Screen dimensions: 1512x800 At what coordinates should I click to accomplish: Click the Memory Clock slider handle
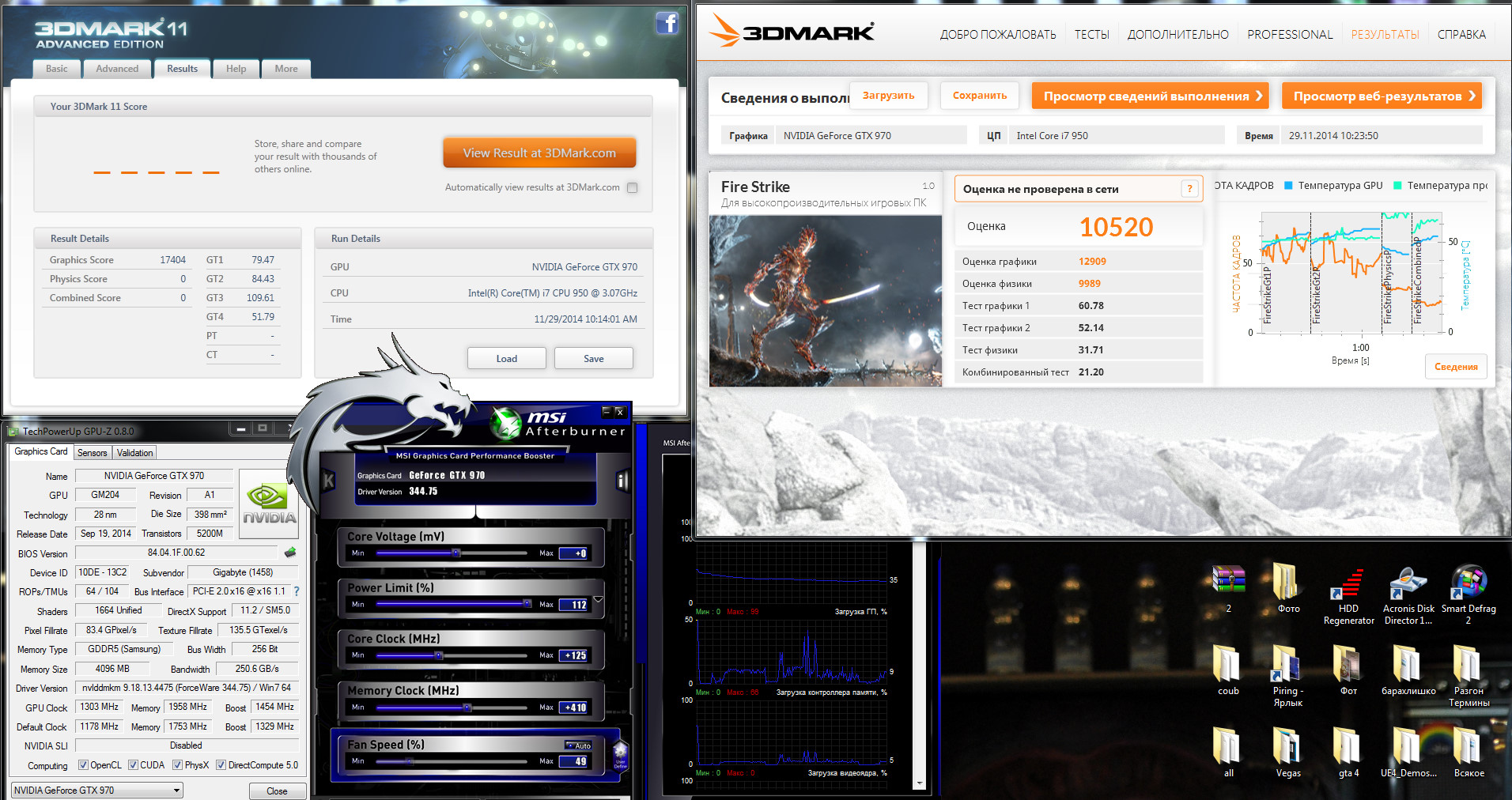(x=467, y=708)
